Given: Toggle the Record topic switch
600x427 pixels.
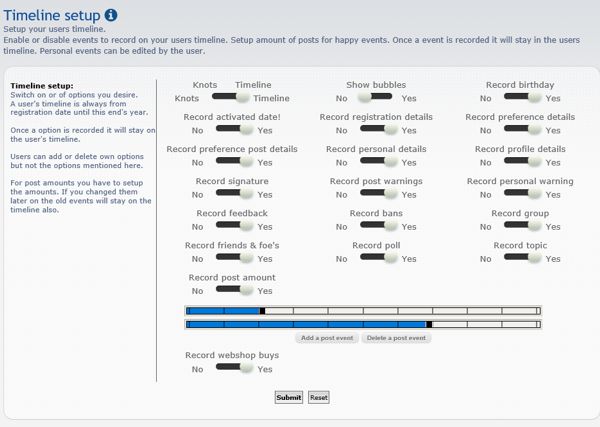Looking at the screenshot, I should coord(520,258).
